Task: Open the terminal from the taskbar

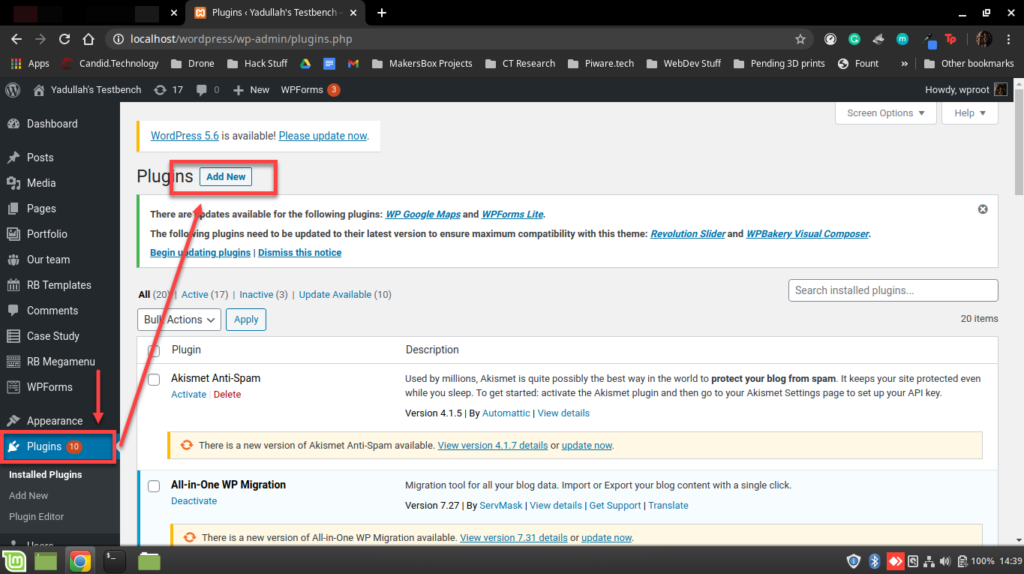Action: point(114,561)
